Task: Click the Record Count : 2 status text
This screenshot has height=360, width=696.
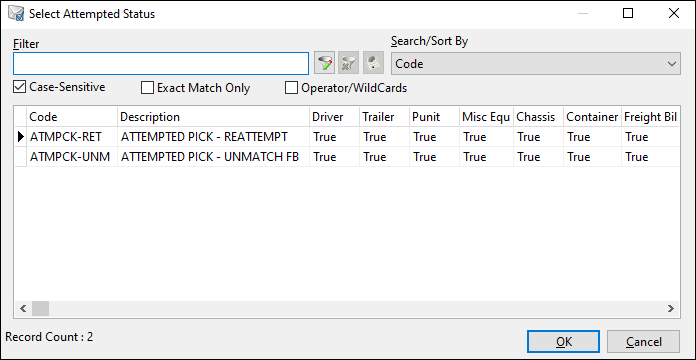Action: (x=49, y=337)
